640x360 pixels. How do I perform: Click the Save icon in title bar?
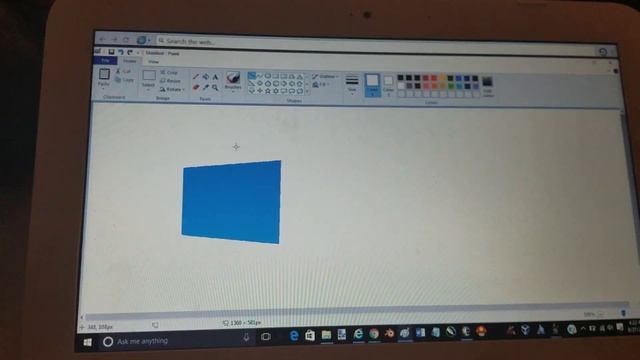click(x=111, y=52)
